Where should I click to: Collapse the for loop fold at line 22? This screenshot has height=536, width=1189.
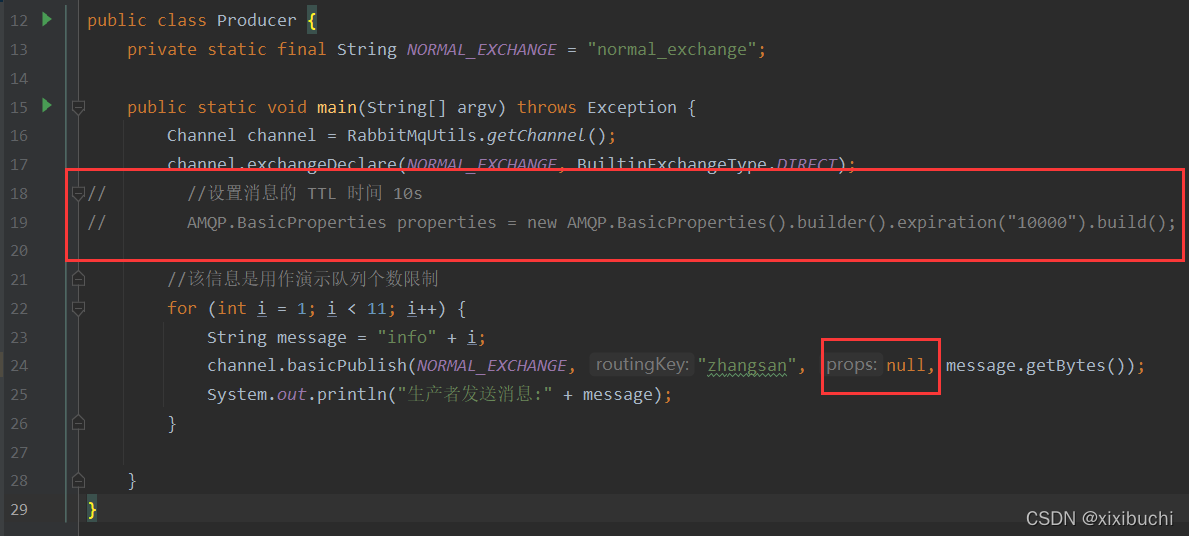click(77, 309)
